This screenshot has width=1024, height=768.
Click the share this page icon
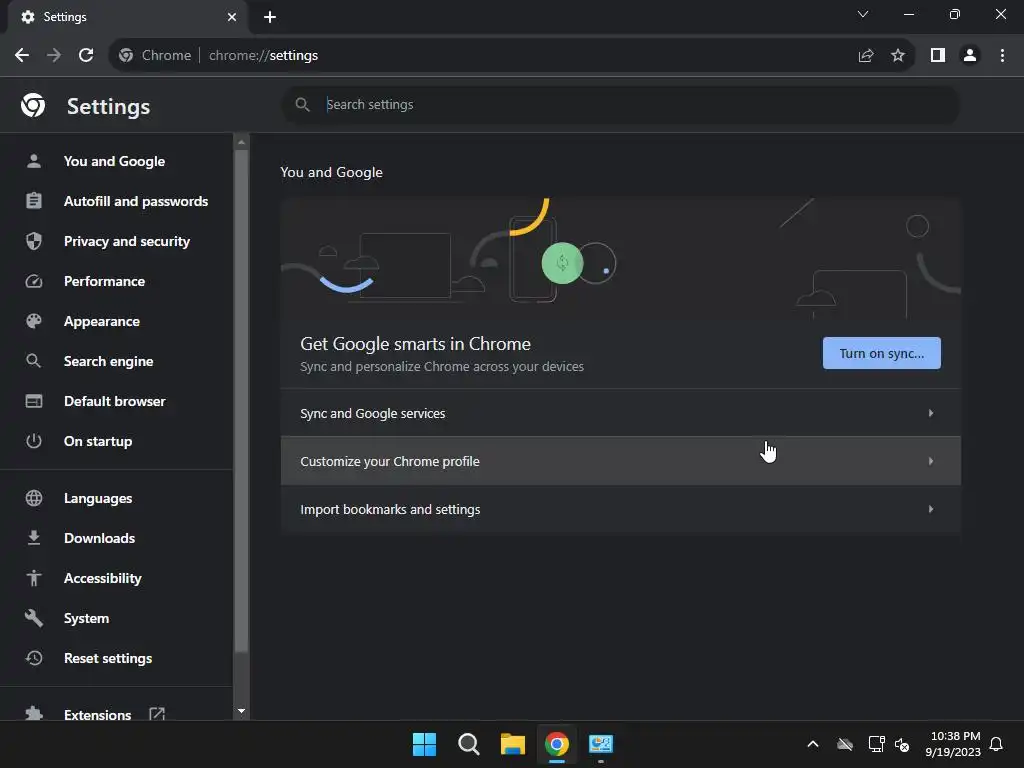[x=866, y=56]
